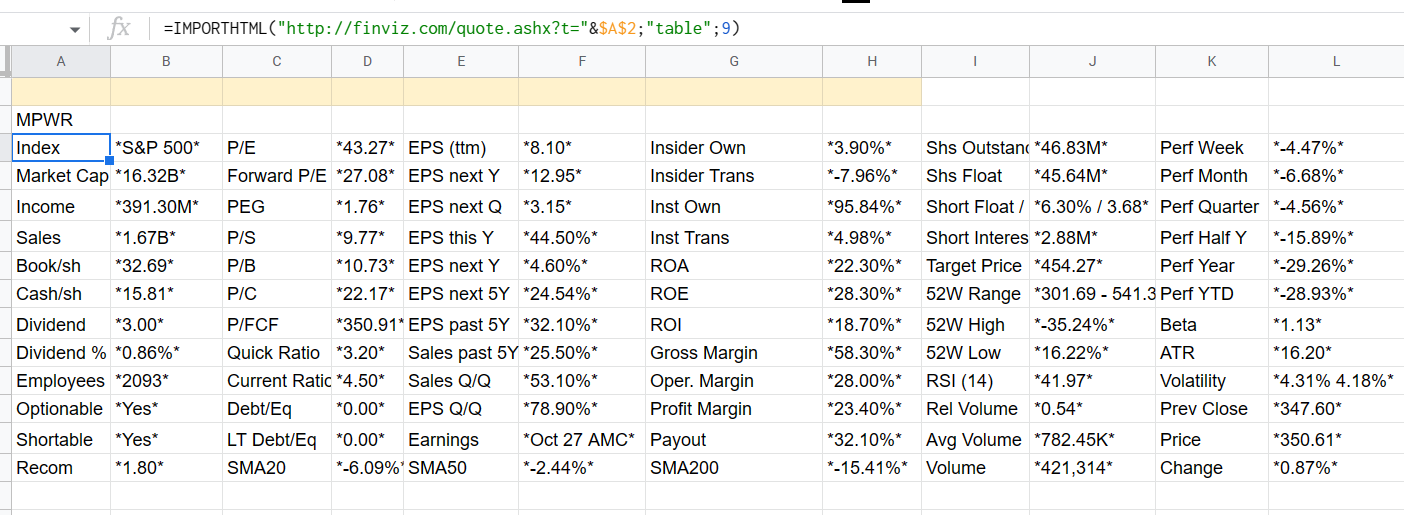Click the MPWR ticker cell
Screen dimensions: 1404x515
(x=61, y=120)
